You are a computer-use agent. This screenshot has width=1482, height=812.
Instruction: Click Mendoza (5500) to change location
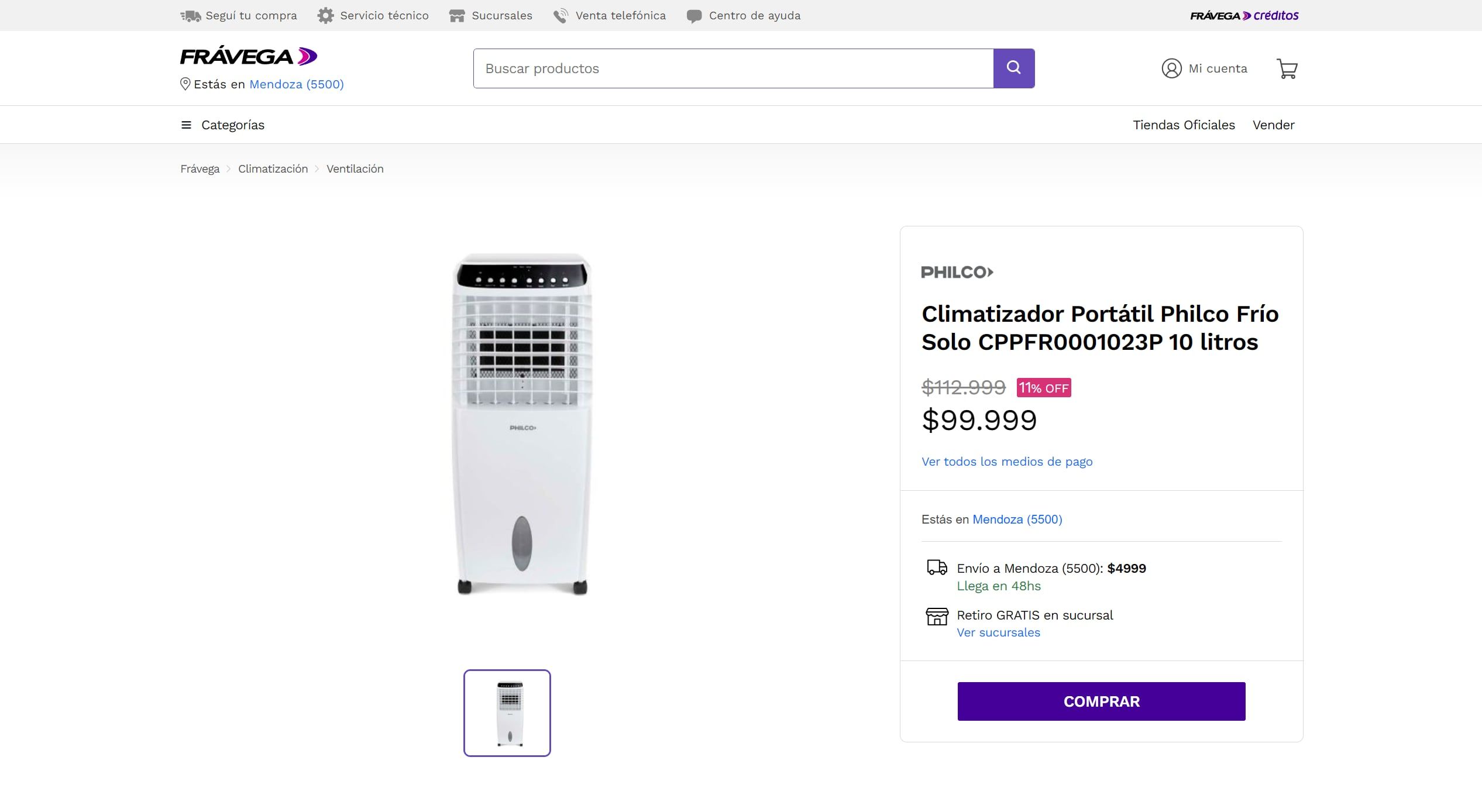pos(296,84)
